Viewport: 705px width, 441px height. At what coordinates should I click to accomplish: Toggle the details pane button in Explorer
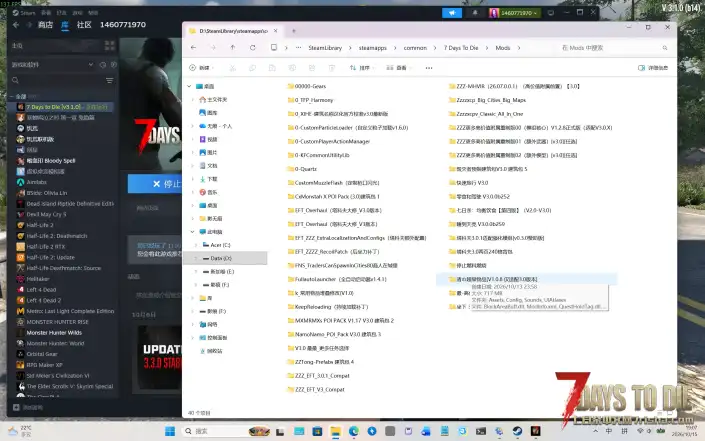pyautogui.click(x=653, y=68)
